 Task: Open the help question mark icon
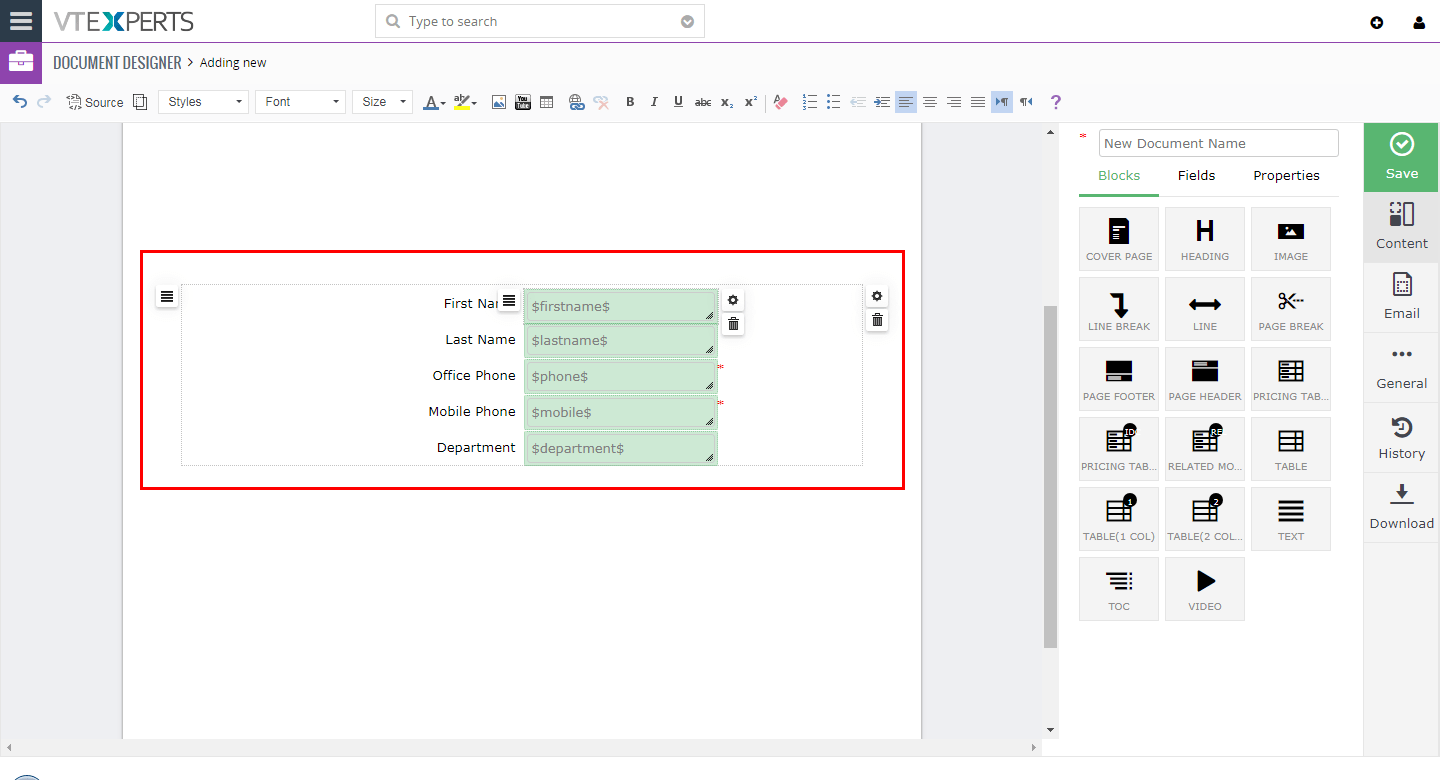1055,102
